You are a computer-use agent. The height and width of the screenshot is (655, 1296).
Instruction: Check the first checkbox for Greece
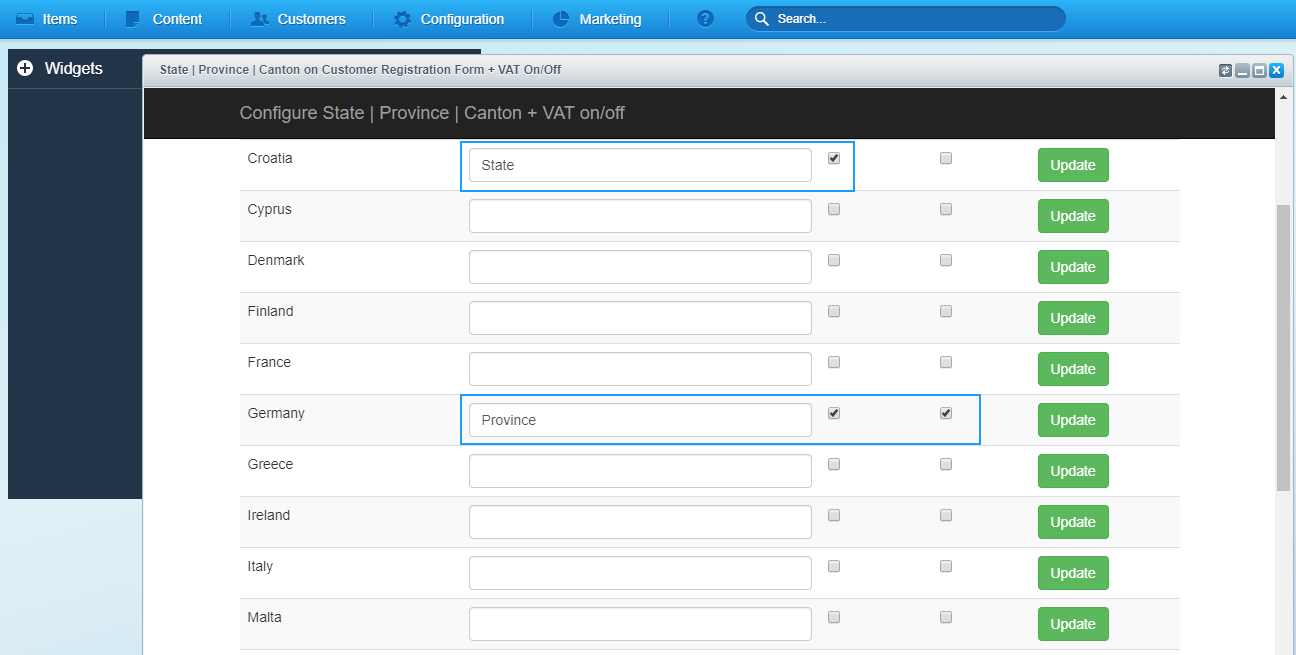834,464
